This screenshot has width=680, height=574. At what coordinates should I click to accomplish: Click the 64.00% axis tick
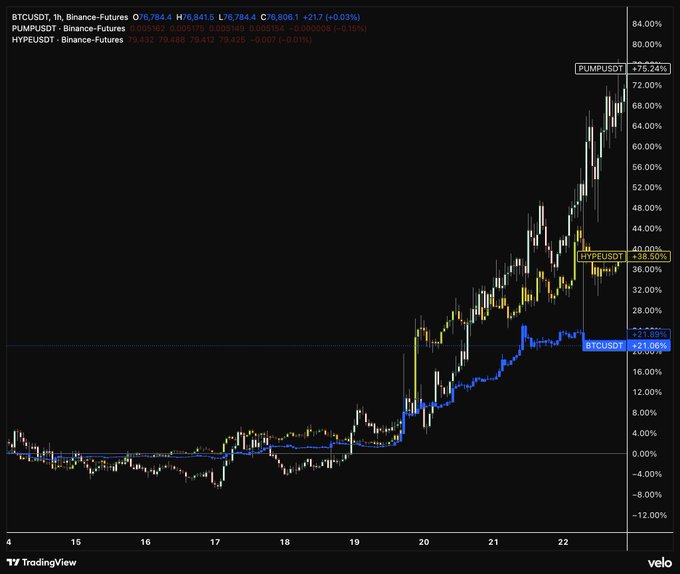click(647, 126)
